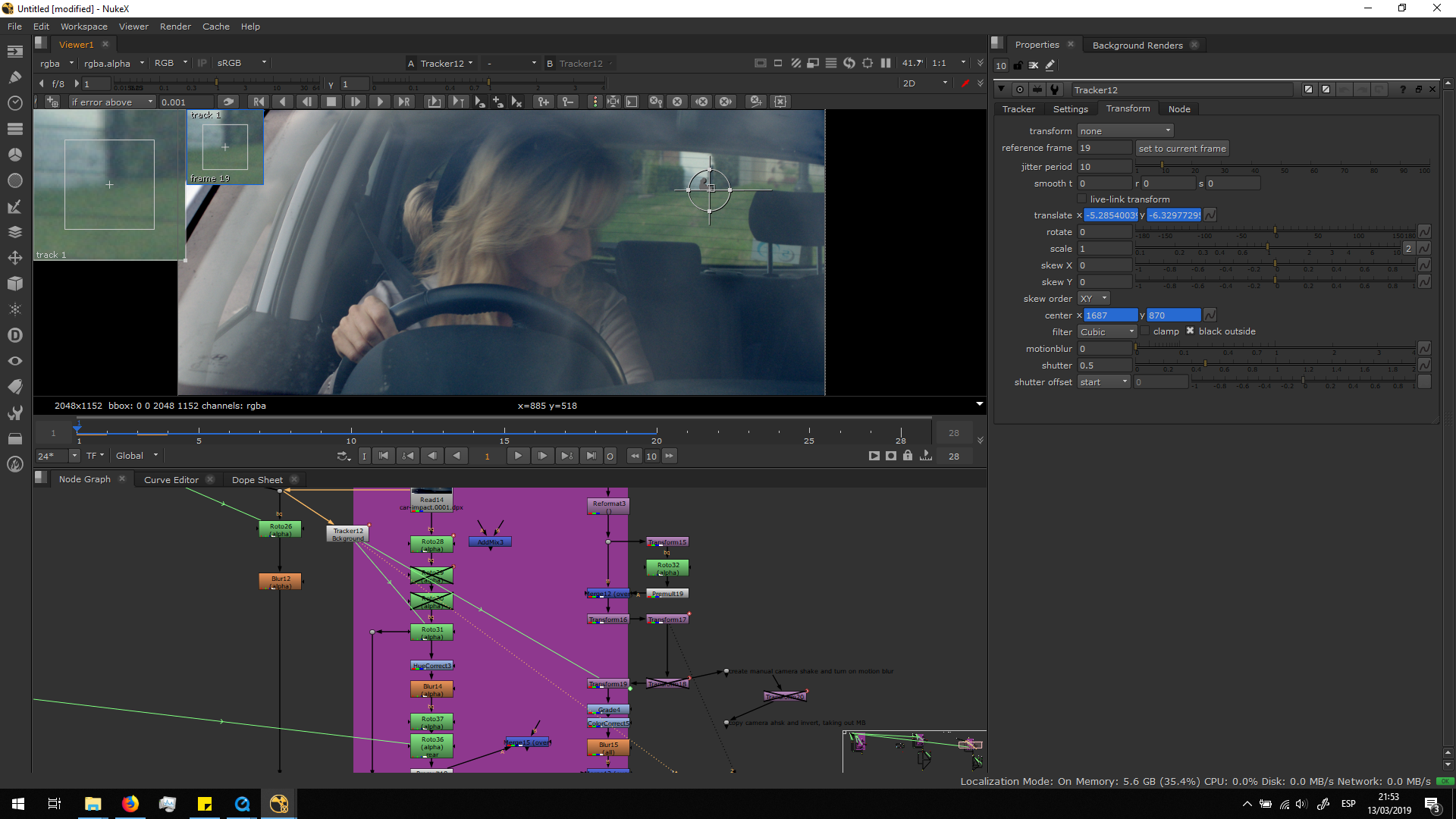Click stop tracking square button
Screen dimensions: 1456x819
[x=331, y=102]
